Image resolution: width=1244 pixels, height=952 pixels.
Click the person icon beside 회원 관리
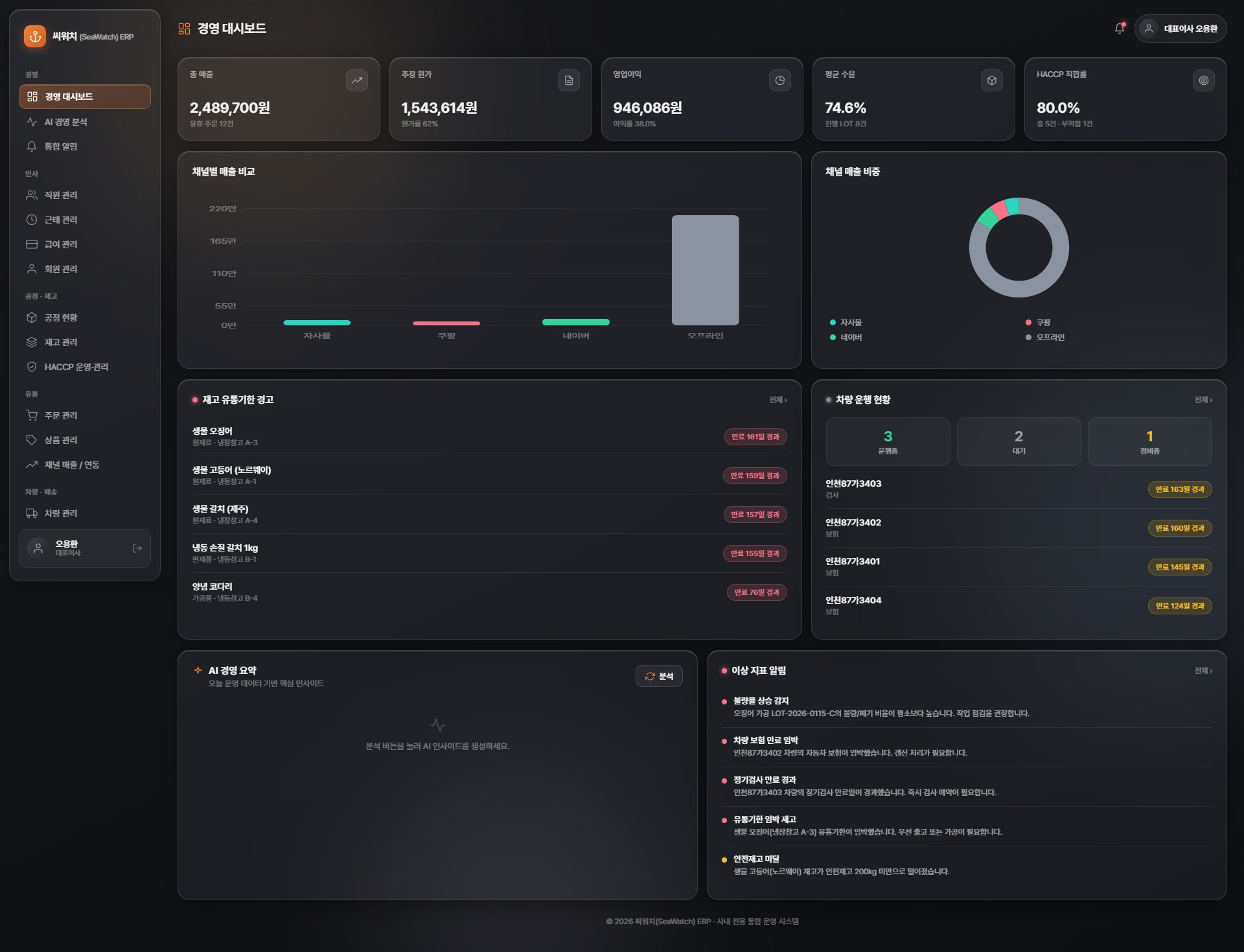31,269
